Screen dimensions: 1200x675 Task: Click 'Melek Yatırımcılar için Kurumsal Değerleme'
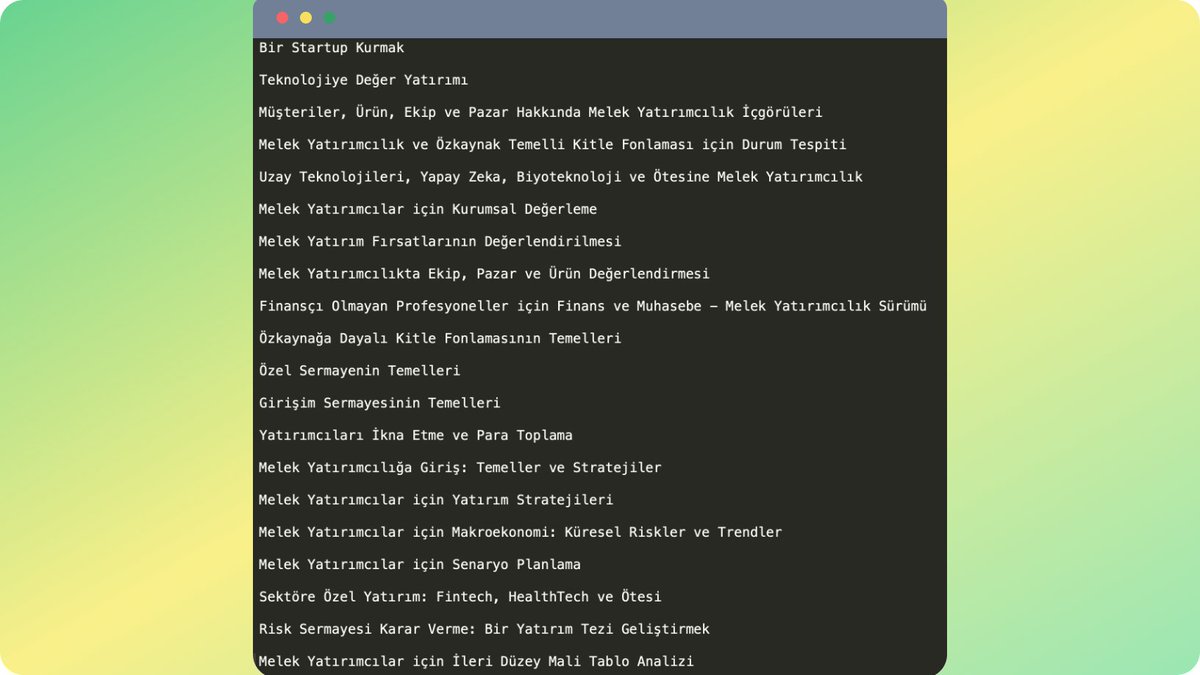428,209
